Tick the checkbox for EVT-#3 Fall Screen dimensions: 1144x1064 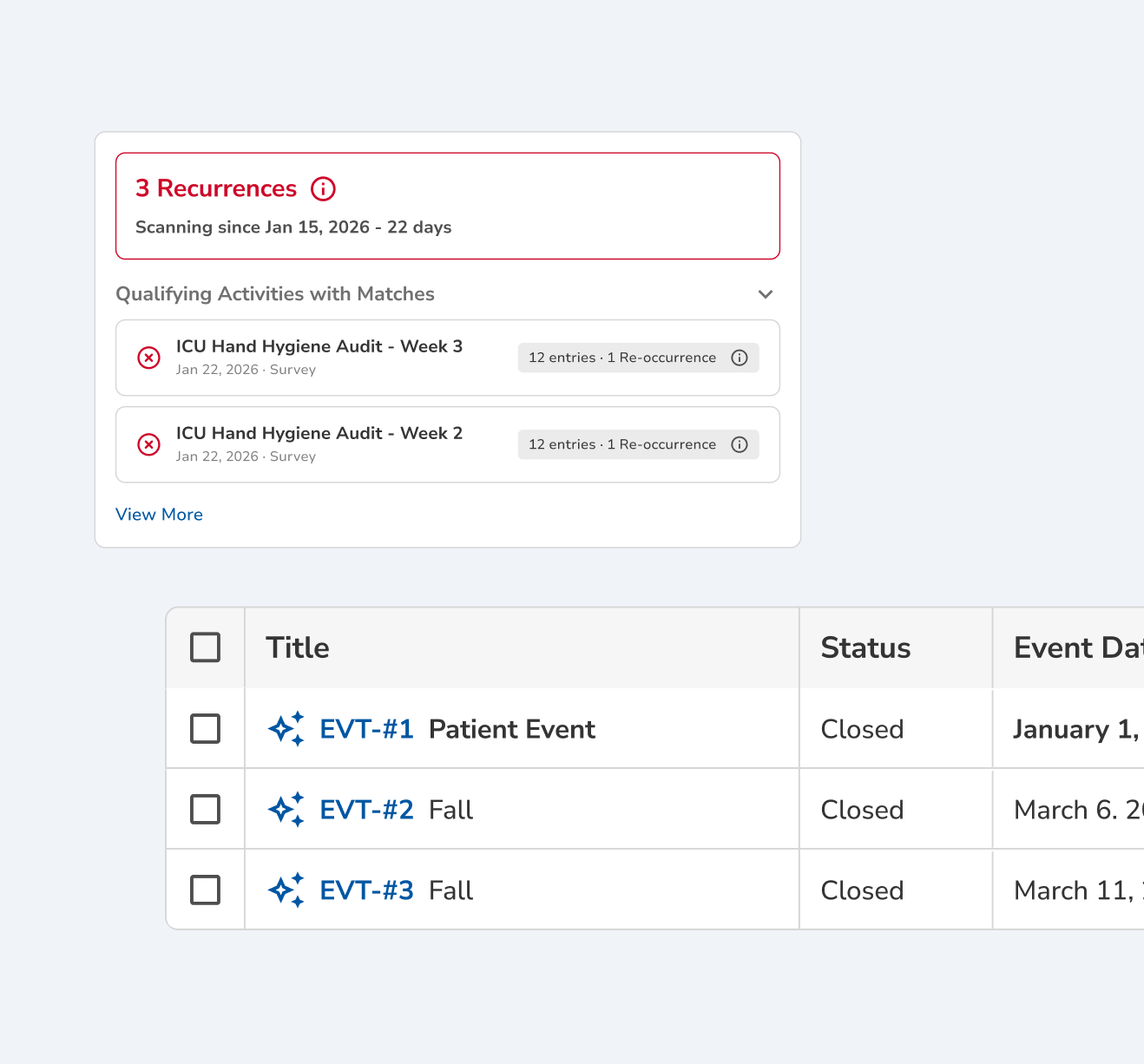(205, 890)
